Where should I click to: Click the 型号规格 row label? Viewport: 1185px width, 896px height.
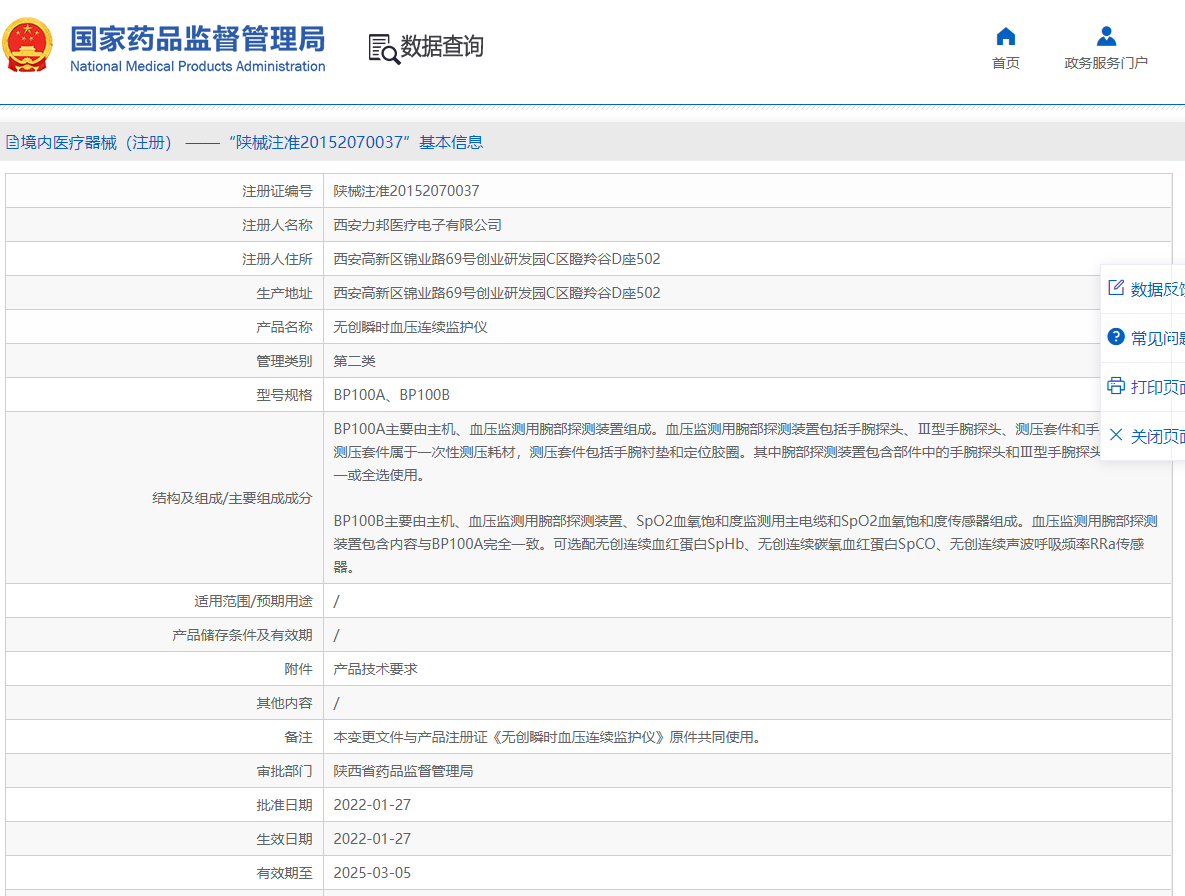[284, 395]
